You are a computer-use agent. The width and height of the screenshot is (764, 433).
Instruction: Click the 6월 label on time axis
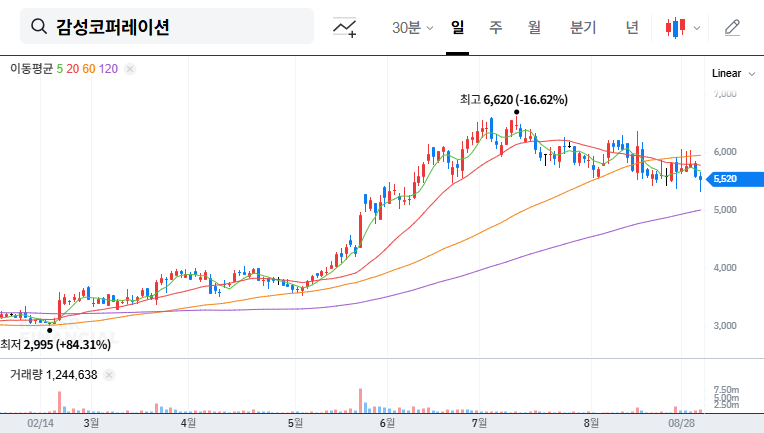(x=387, y=423)
